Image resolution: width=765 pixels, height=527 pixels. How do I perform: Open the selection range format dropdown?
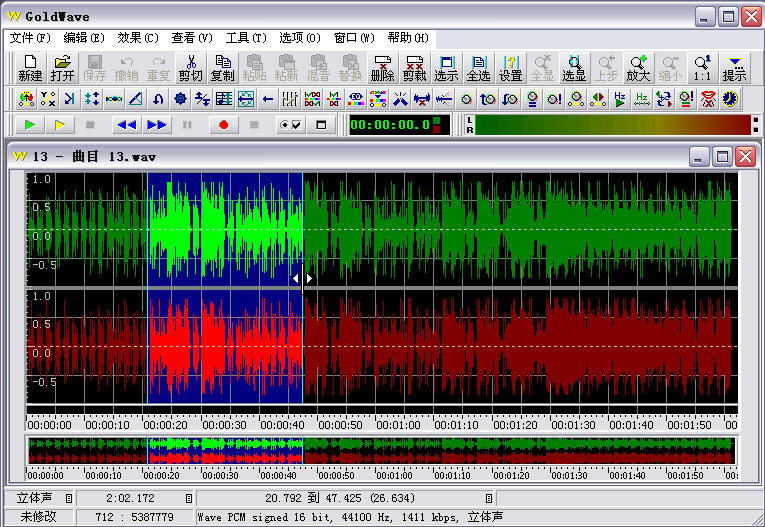pyautogui.click(x=489, y=498)
